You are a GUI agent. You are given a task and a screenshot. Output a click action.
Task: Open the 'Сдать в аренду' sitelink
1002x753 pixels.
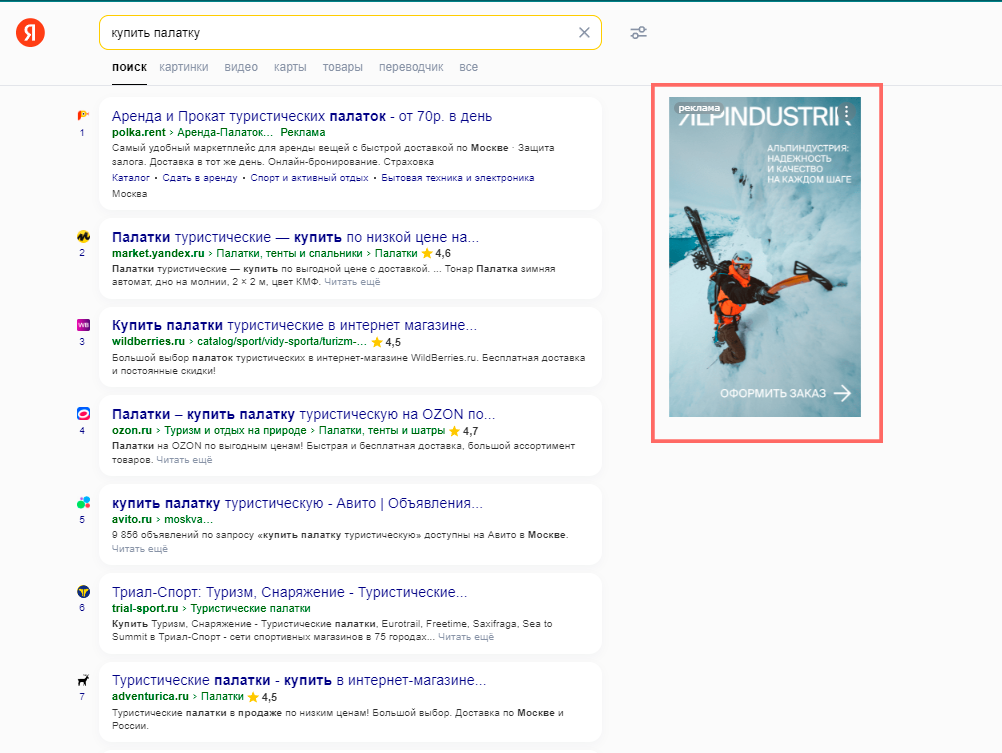pyautogui.click(x=199, y=178)
